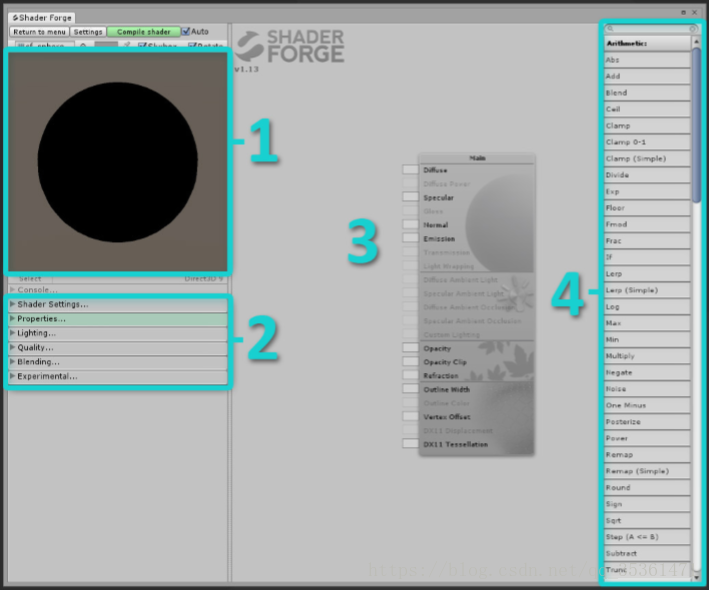Clear the node search with its cancel icon
709x590 pixels.
point(693,28)
